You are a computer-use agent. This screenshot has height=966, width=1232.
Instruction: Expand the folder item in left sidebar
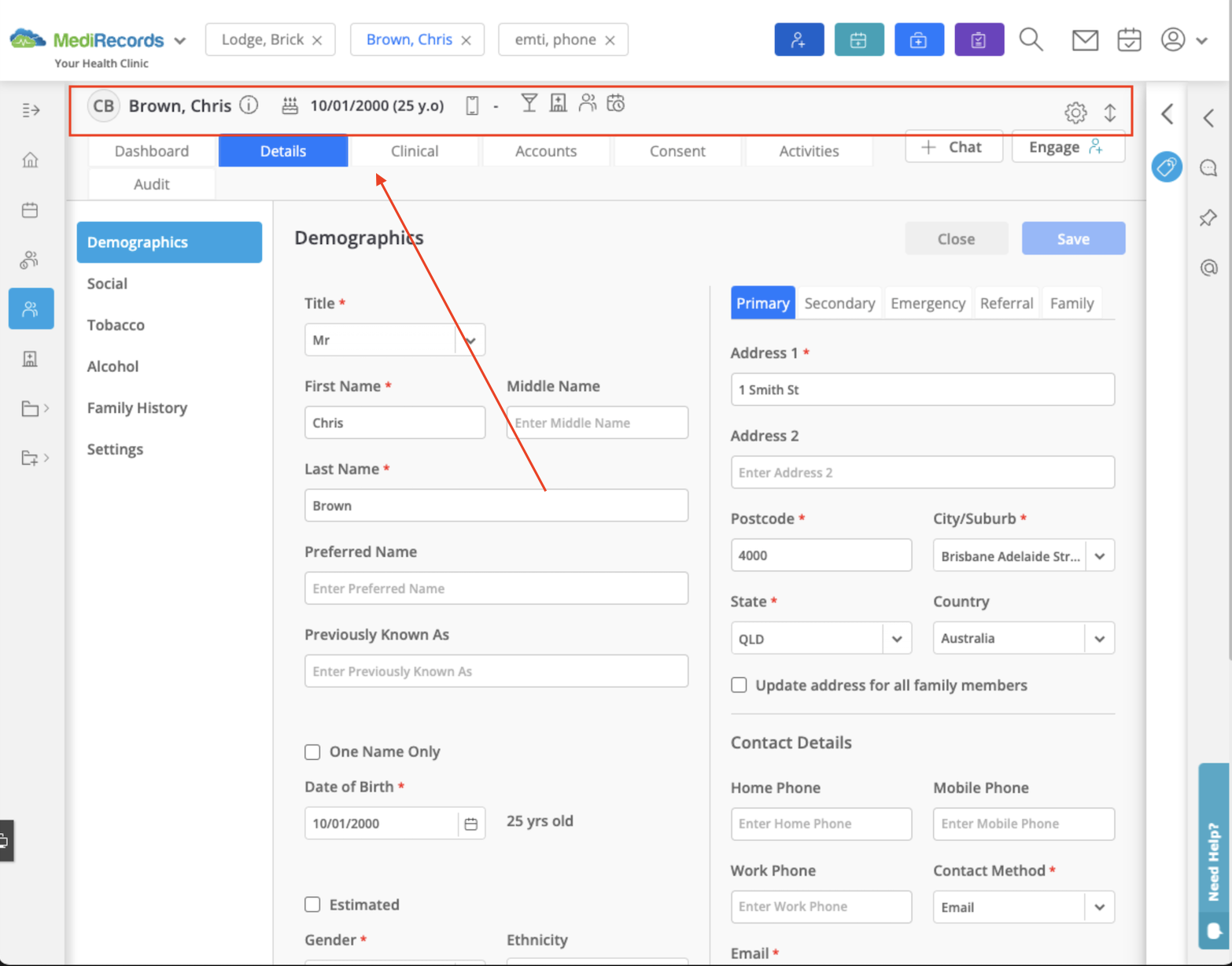(x=35, y=408)
